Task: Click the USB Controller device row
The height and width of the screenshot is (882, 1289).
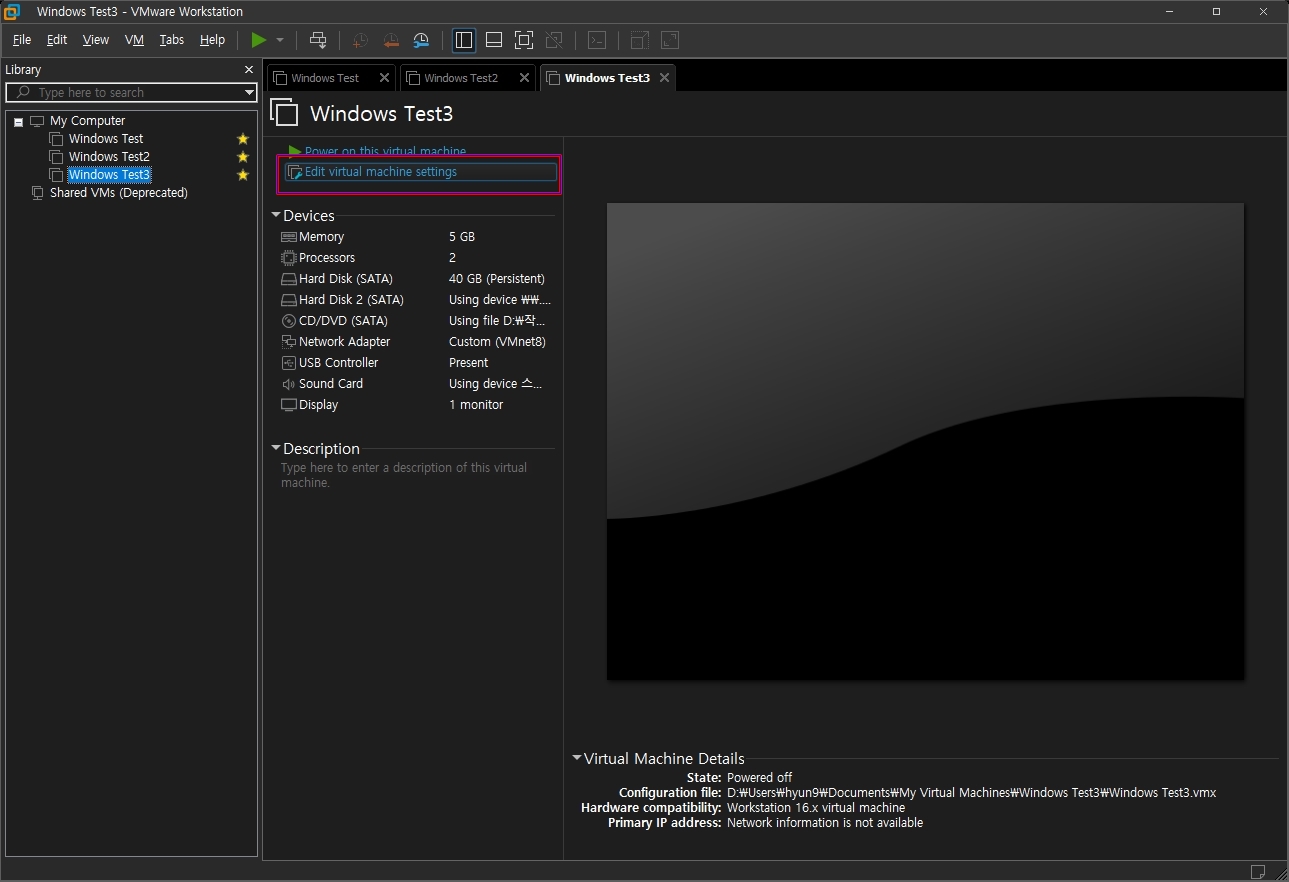Action: (x=417, y=363)
